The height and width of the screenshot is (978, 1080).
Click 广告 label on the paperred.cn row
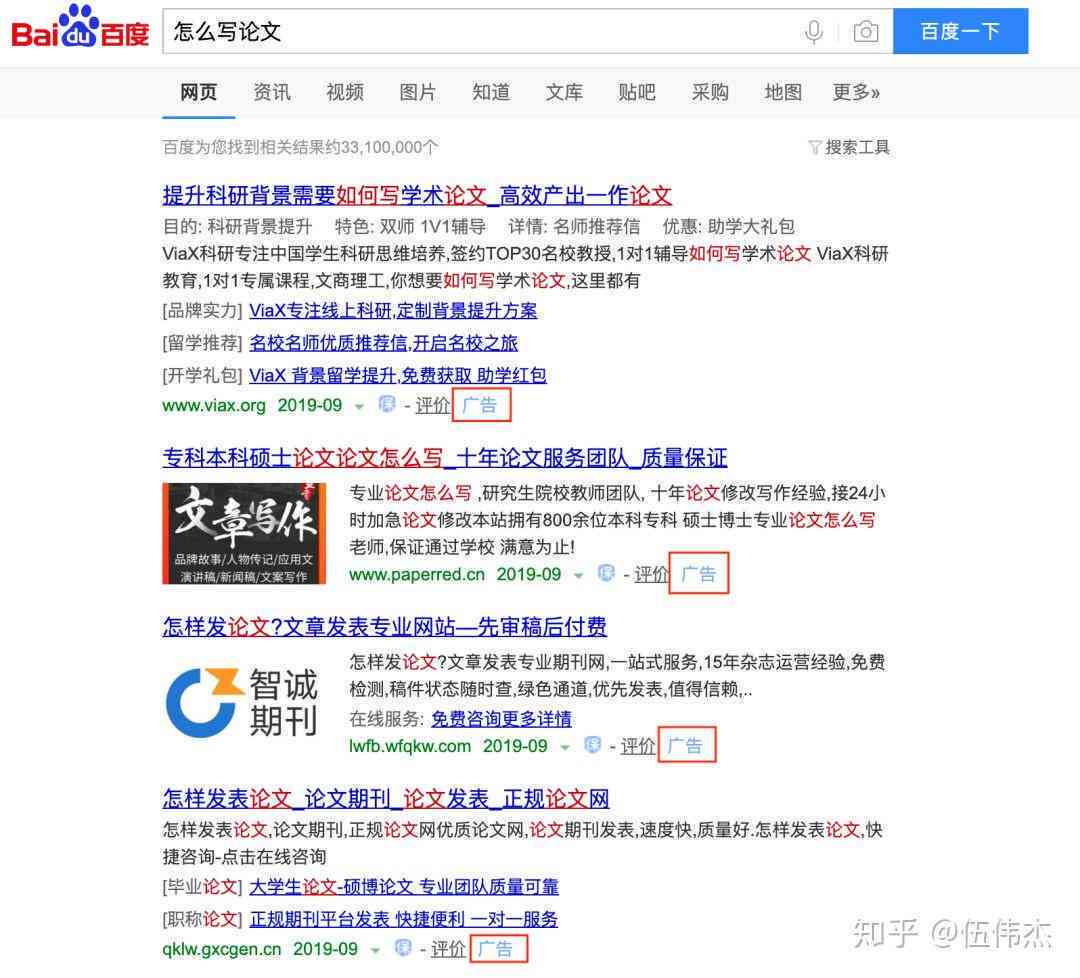[x=699, y=574]
